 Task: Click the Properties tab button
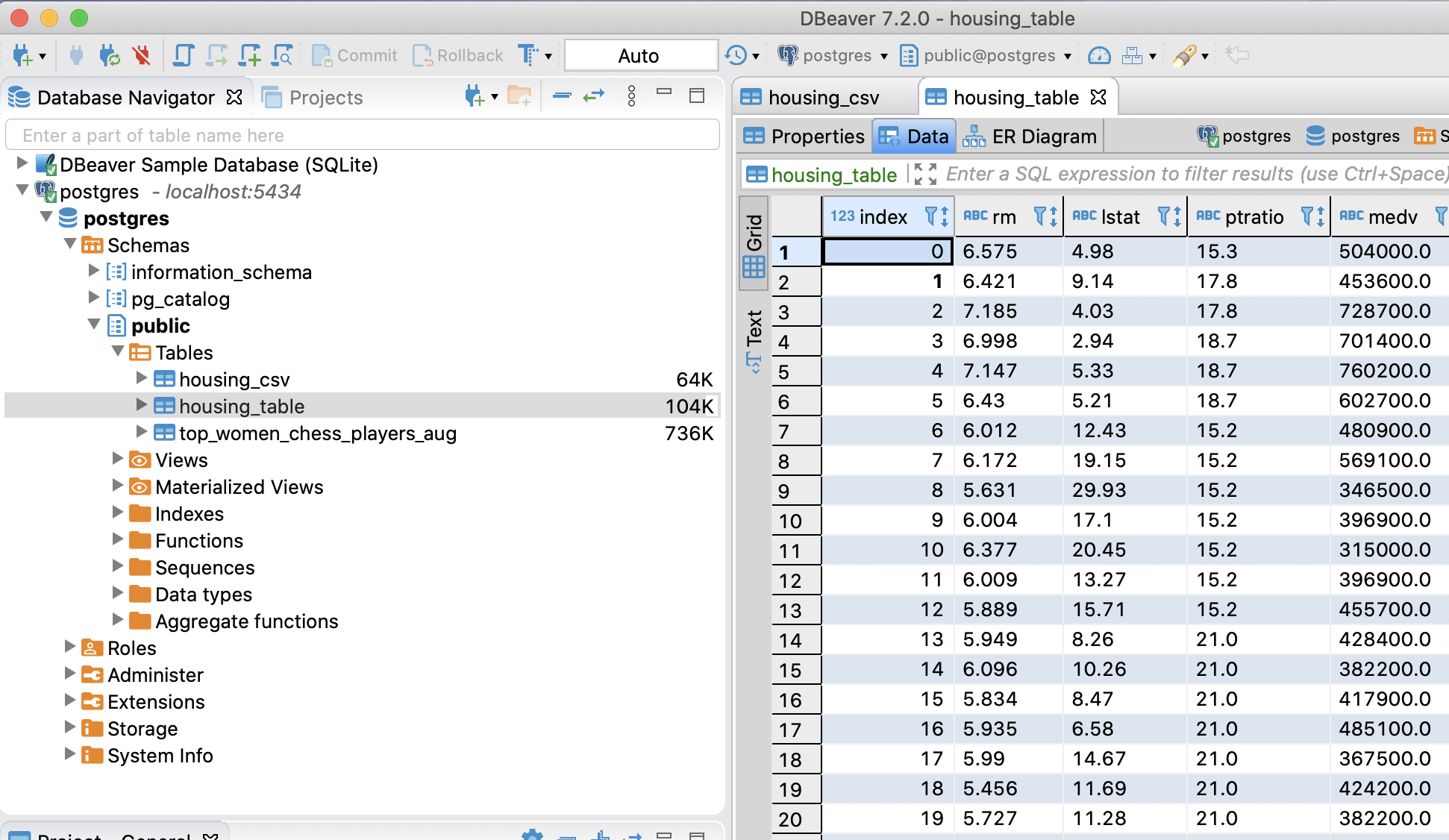(804, 137)
